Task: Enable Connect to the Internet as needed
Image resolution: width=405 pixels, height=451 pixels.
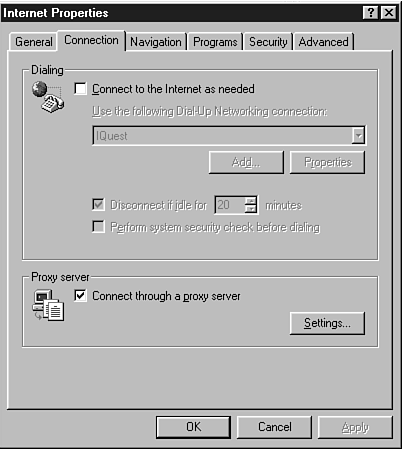Action: tap(80, 89)
